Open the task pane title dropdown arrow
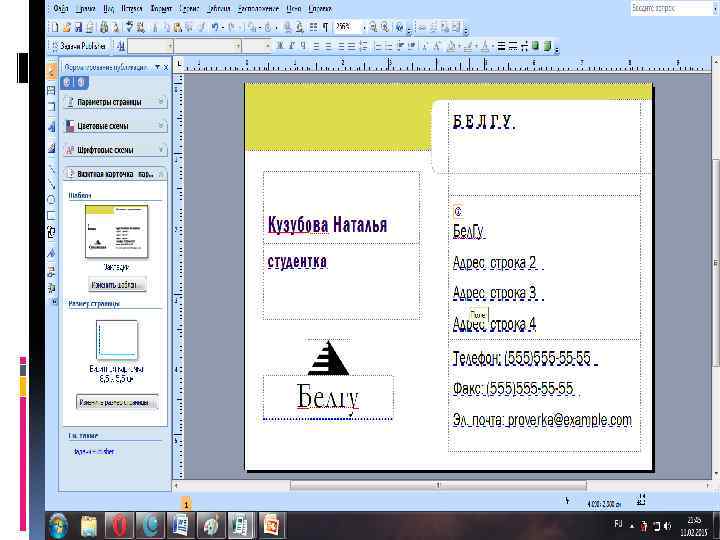 [x=158, y=68]
